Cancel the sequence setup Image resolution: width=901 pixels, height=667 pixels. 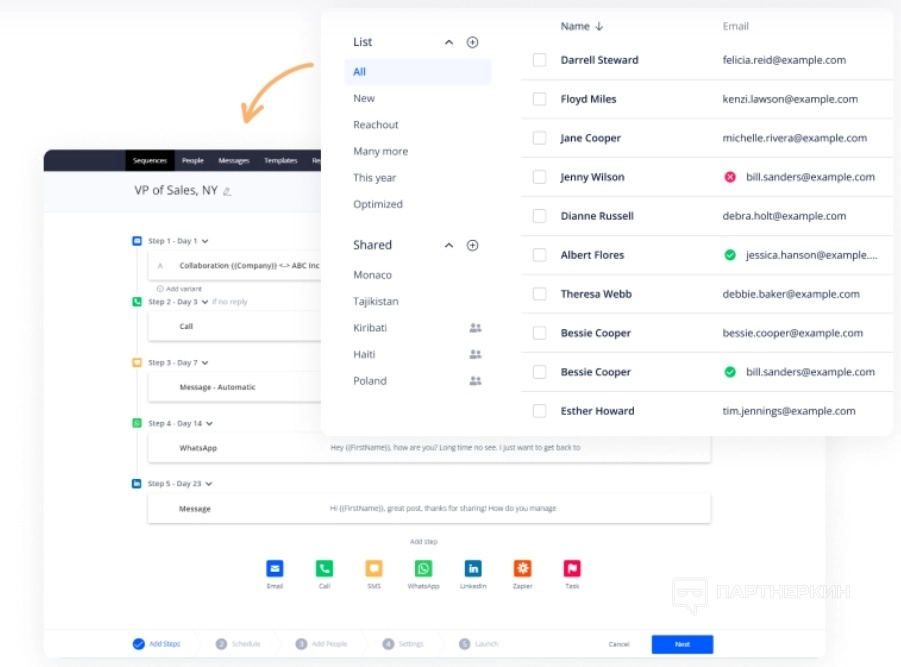click(x=619, y=644)
